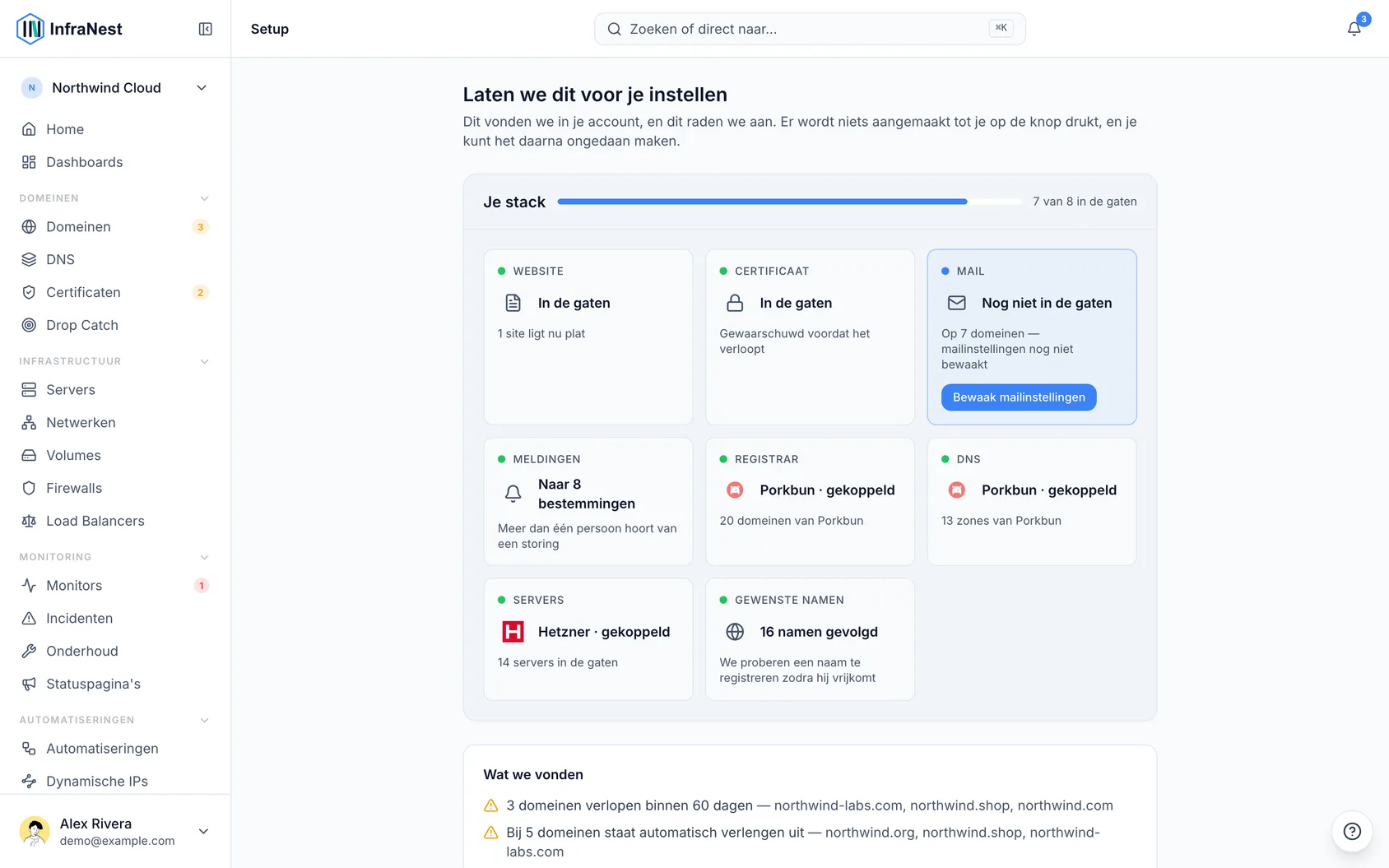Viewport: 1389px width, 868px height.
Task: Click the Statuspagina's megaphone icon
Action: pyautogui.click(x=29, y=684)
